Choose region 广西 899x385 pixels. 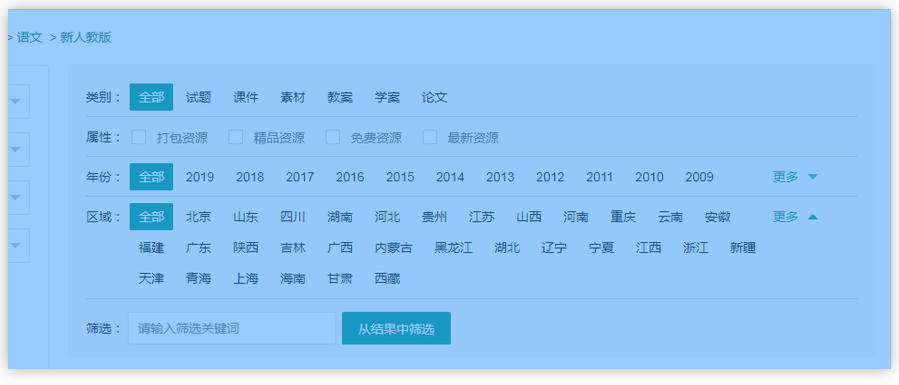tap(340, 248)
